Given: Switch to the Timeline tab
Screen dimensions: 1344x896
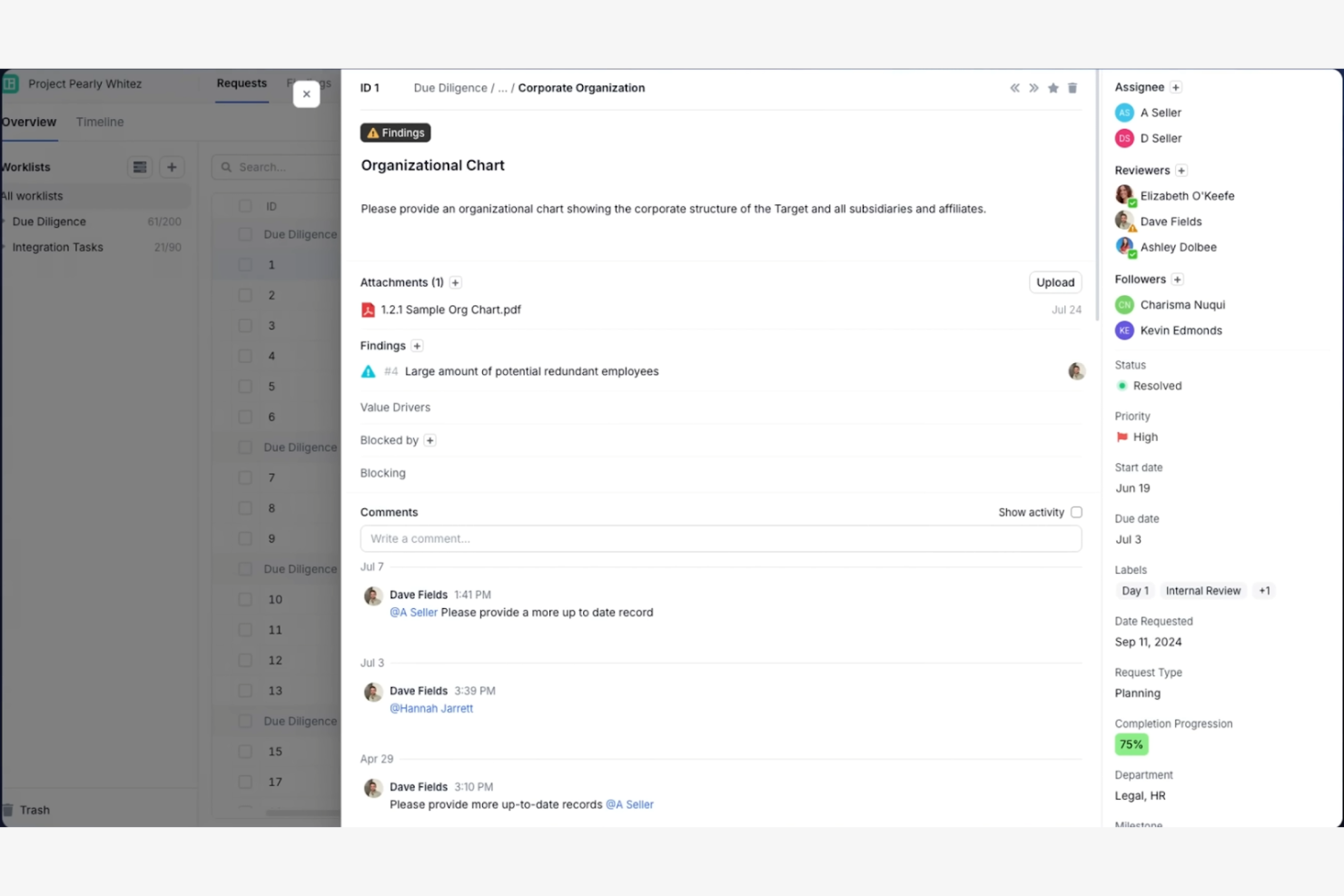Looking at the screenshot, I should [99, 122].
